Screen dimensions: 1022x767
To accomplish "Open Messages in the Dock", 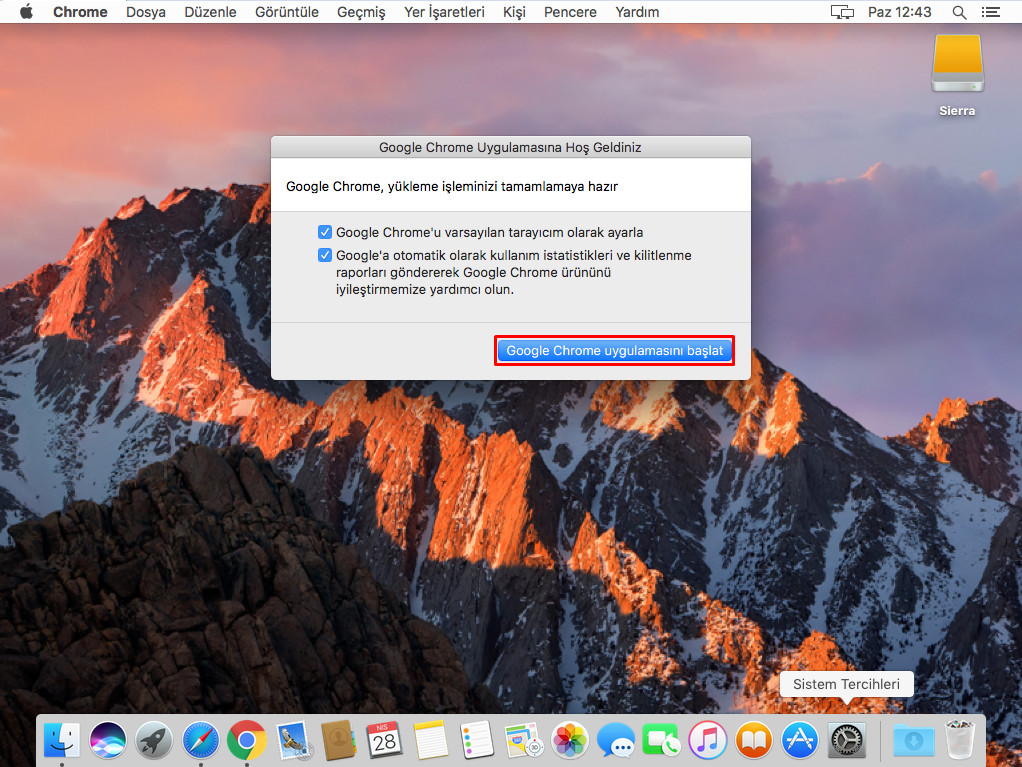I will click(616, 740).
